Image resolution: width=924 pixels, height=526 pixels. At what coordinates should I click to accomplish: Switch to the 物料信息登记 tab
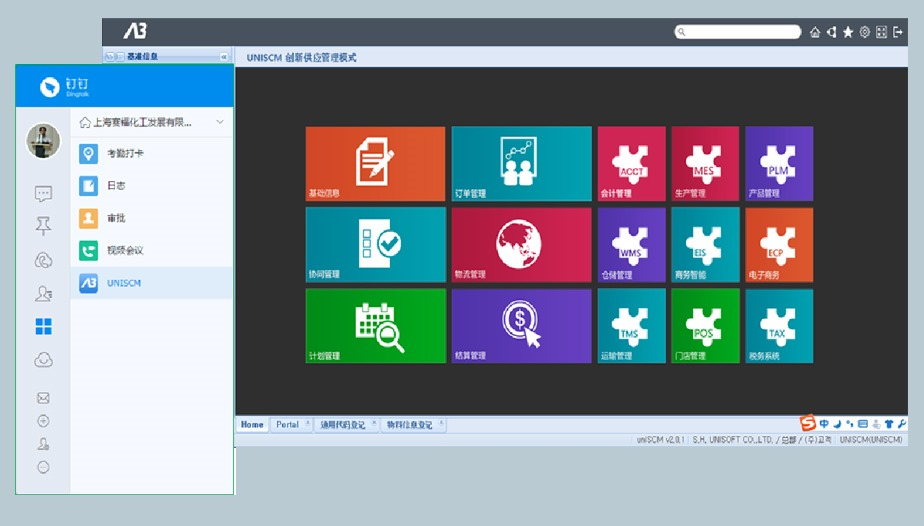pyautogui.click(x=413, y=425)
